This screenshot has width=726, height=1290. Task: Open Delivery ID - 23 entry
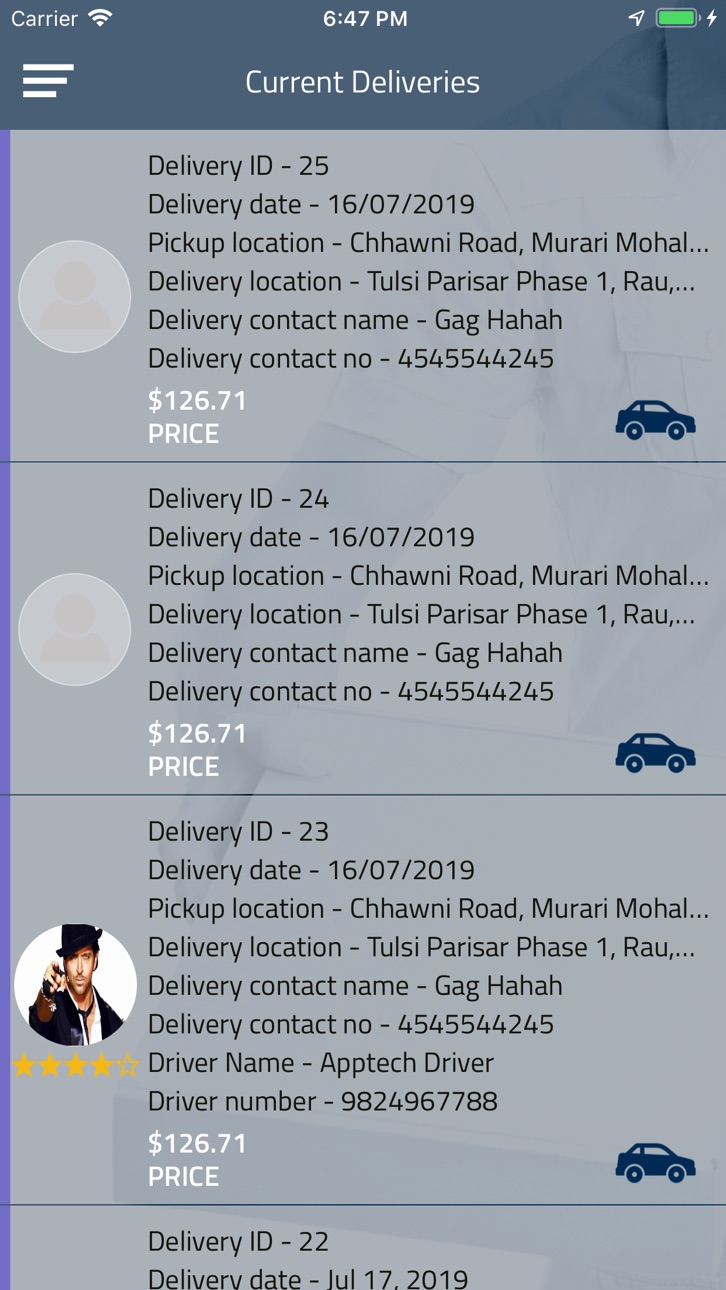(363, 1000)
